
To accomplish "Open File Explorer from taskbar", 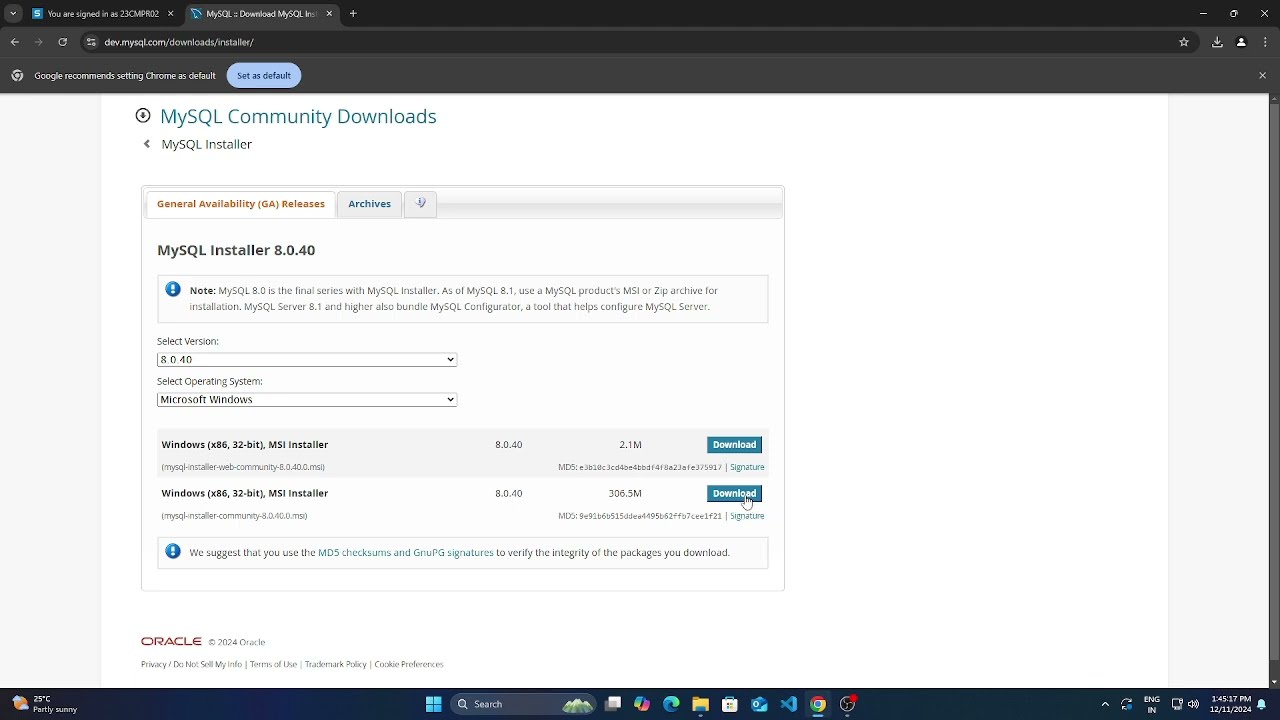I will point(700,704).
